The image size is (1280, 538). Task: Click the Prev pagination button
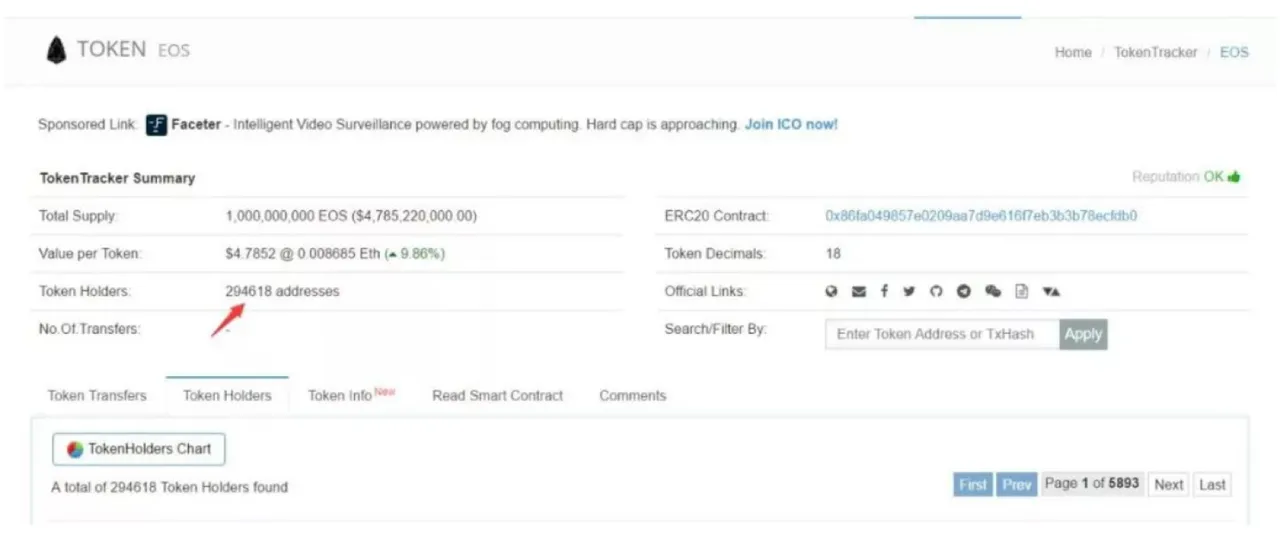click(1017, 484)
